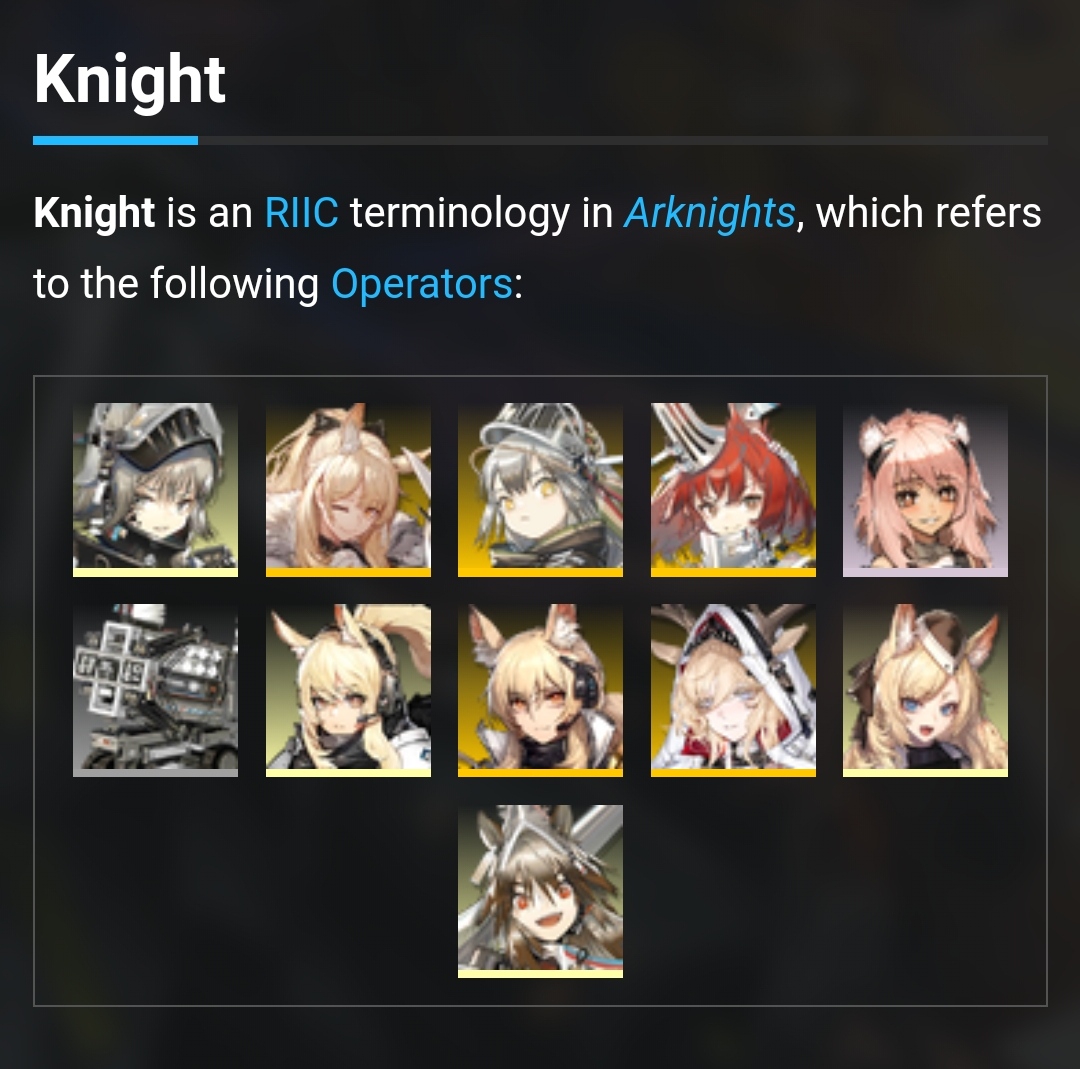This screenshot has height=1069, width=1080.
Task: Select silver-haired yellow-eyed knight with helmet
Action: tap(540, 490)
